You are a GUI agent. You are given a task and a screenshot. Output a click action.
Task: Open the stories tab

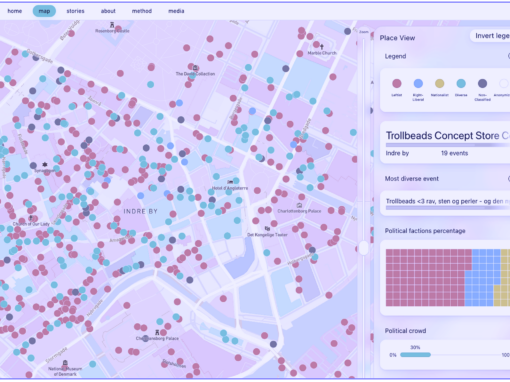[75, 11]
